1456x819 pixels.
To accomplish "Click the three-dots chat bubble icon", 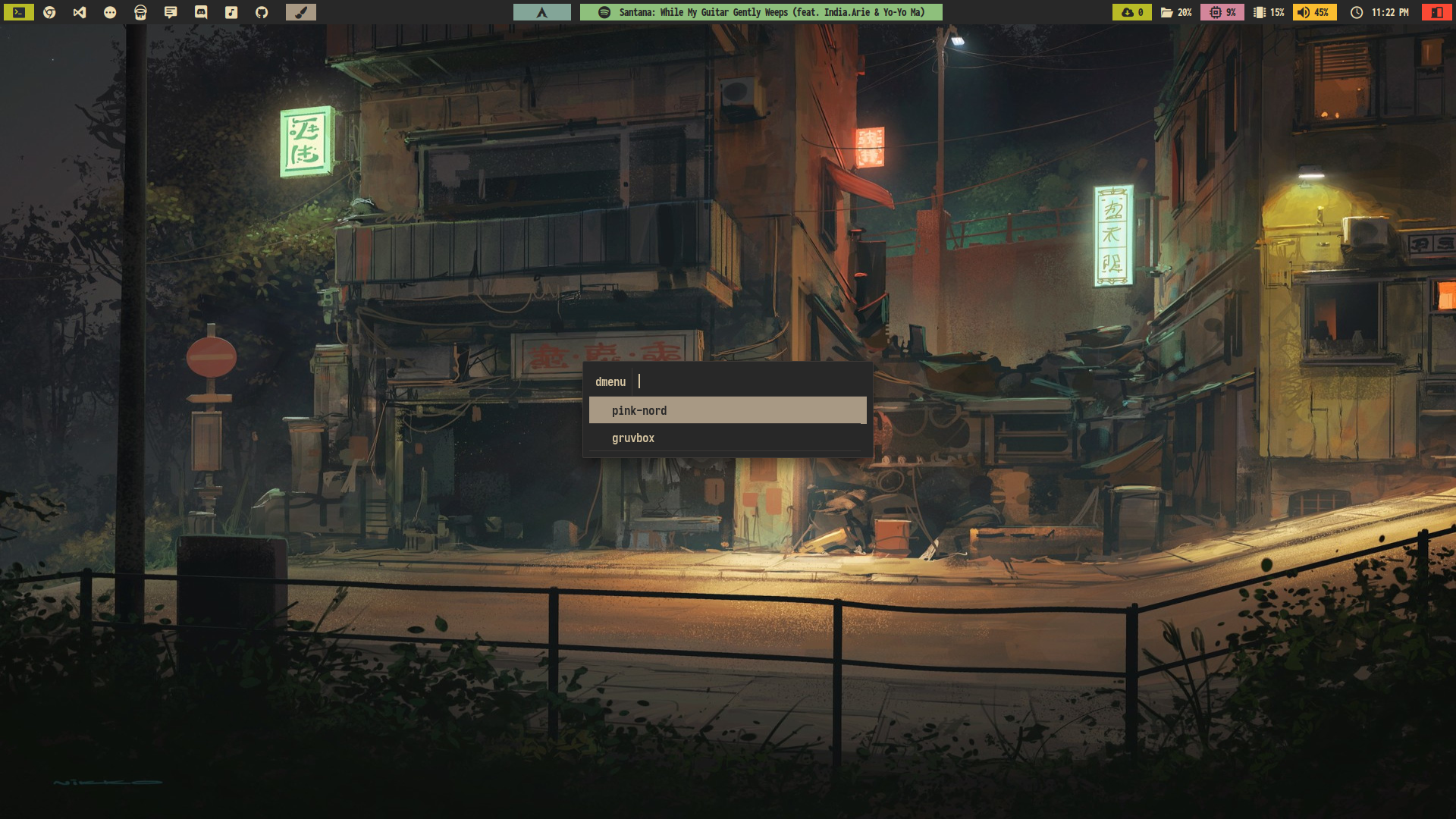I will [x=110, y=12].
